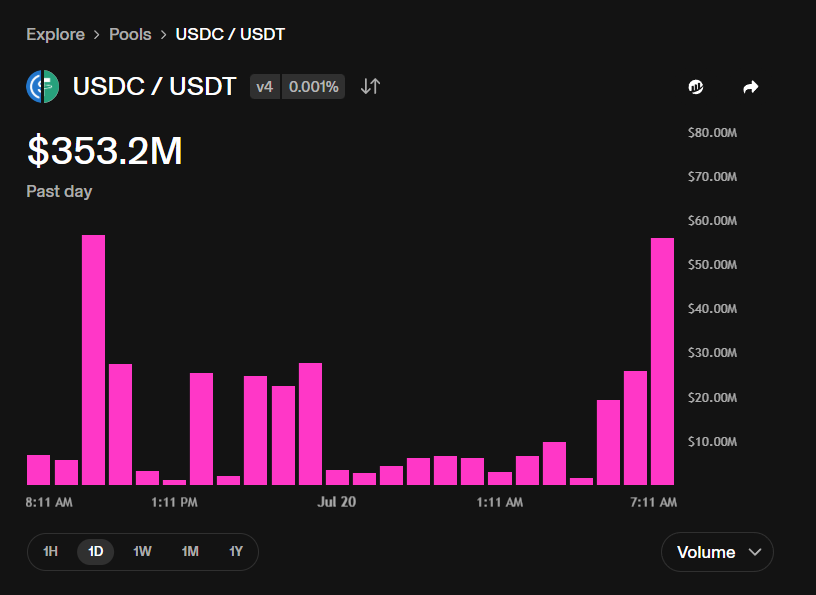Viewport: 816px width, 595px height.
Task: Click the 0.001% fee tier badge
Action: (x=313, y=86)
